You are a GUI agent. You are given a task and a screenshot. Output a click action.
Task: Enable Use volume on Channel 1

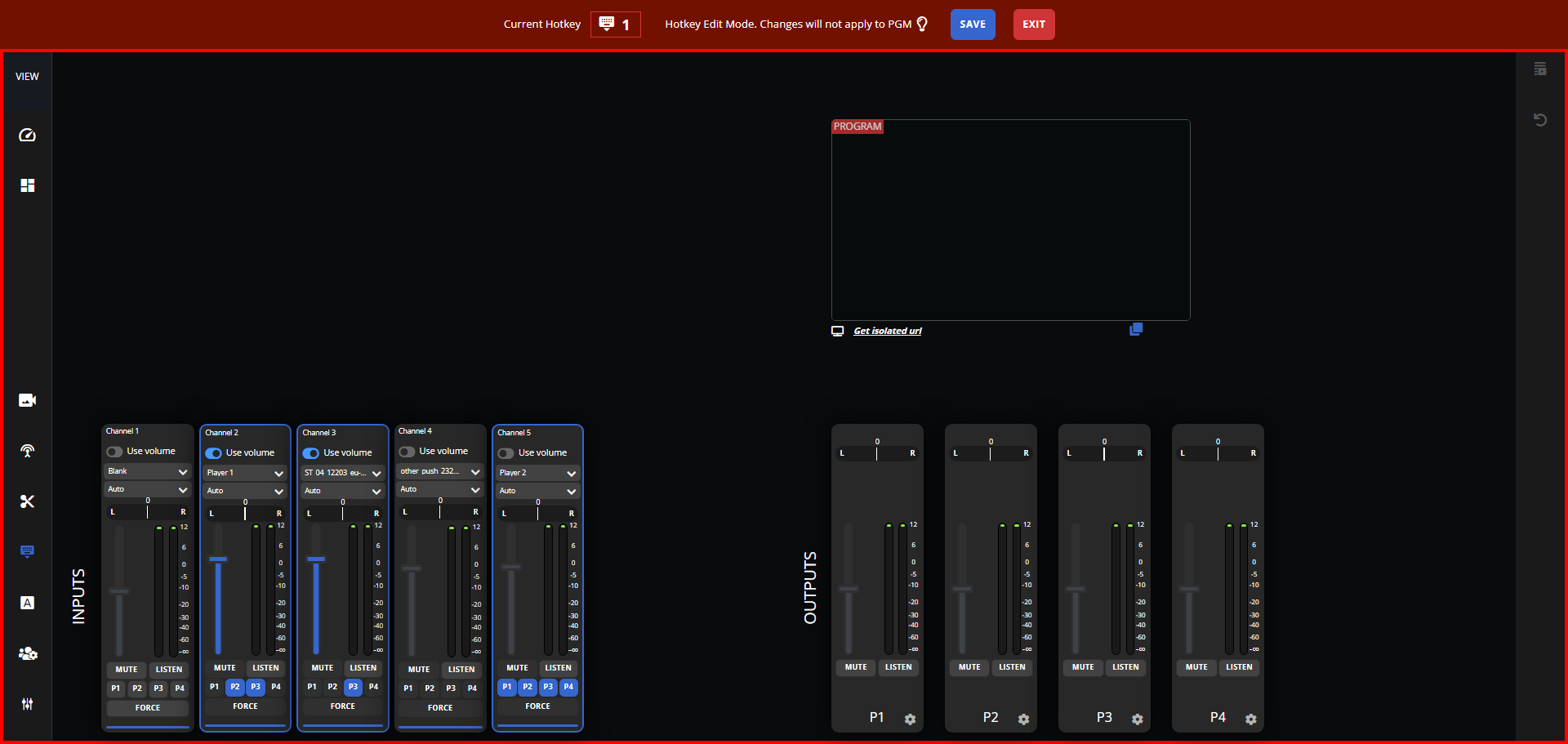(x=114, y=452)
